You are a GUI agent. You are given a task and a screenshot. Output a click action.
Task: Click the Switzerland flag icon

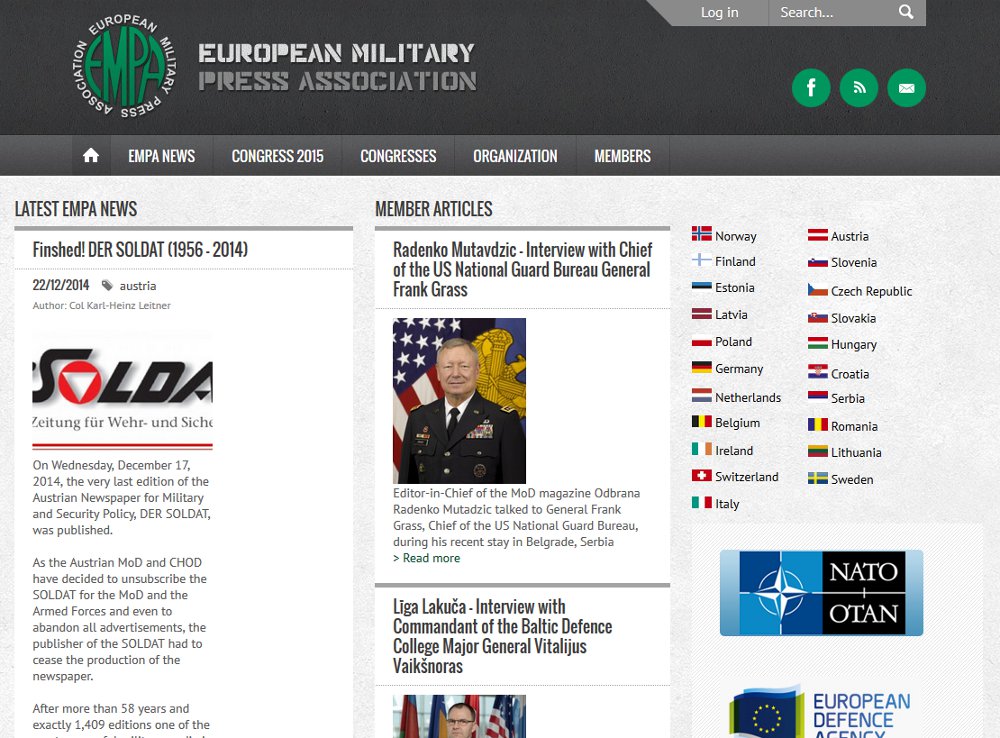pos(702,475)
